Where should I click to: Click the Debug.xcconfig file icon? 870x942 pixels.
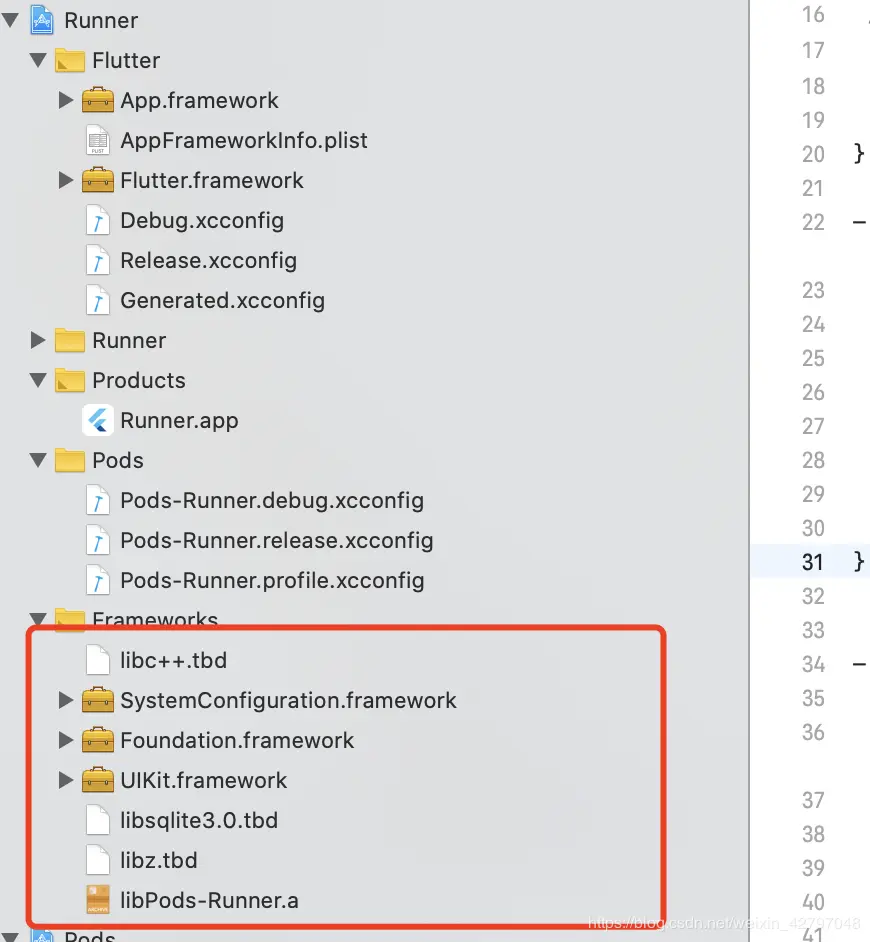coord(98,220)
